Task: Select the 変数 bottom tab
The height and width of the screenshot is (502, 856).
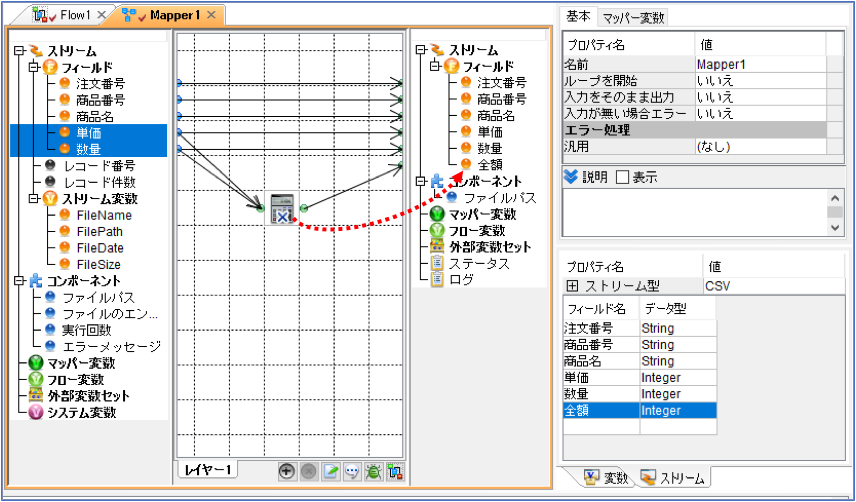Action: click(607, 478)
